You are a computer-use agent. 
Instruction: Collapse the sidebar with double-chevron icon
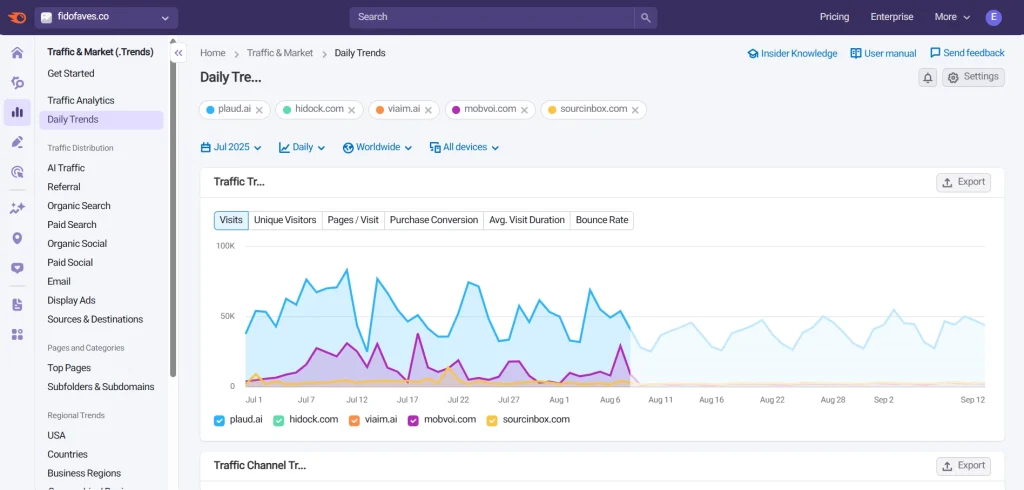[x=178, y=53]
